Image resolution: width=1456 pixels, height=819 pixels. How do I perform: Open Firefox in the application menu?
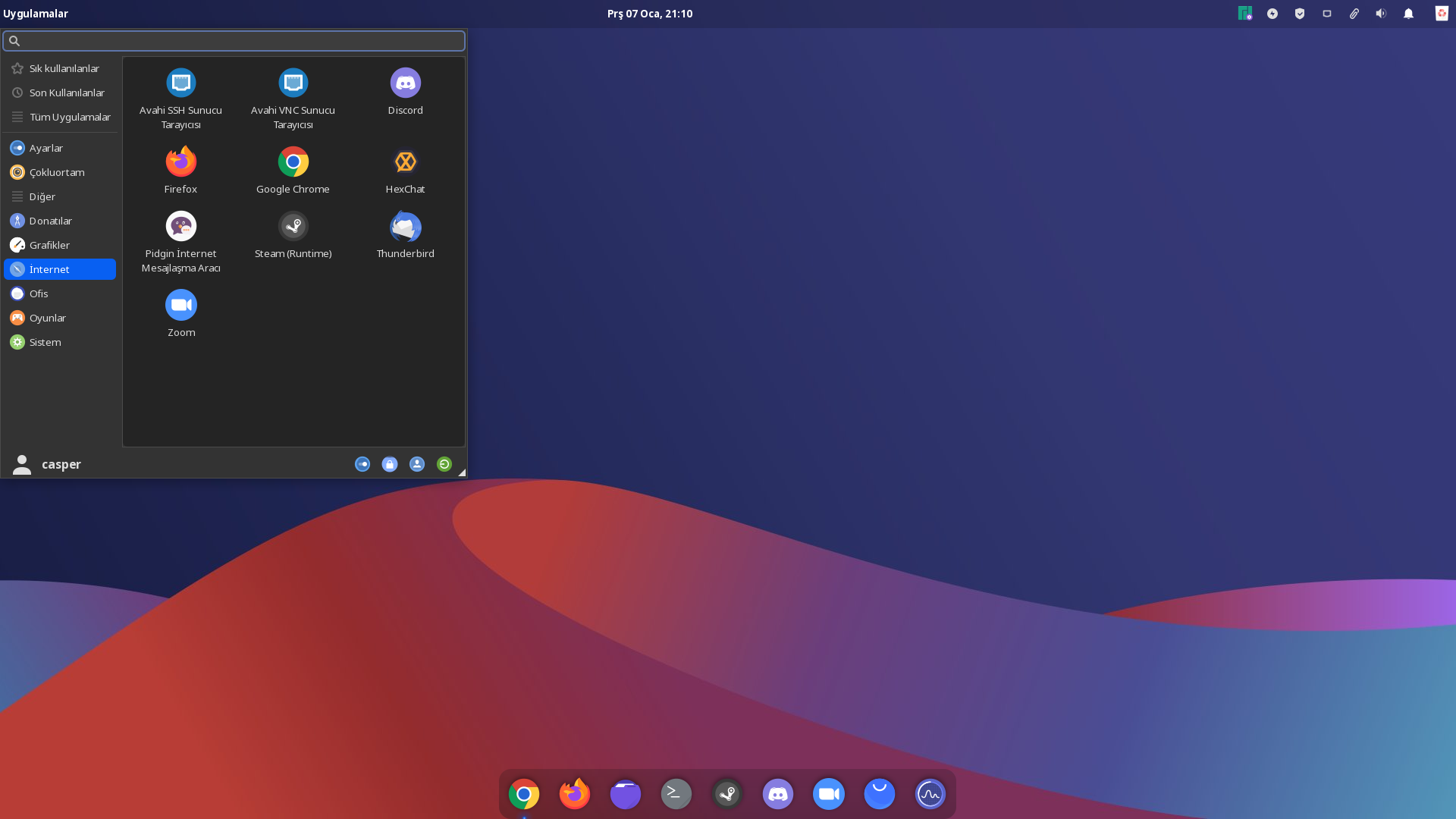click(x=180, y=162)
